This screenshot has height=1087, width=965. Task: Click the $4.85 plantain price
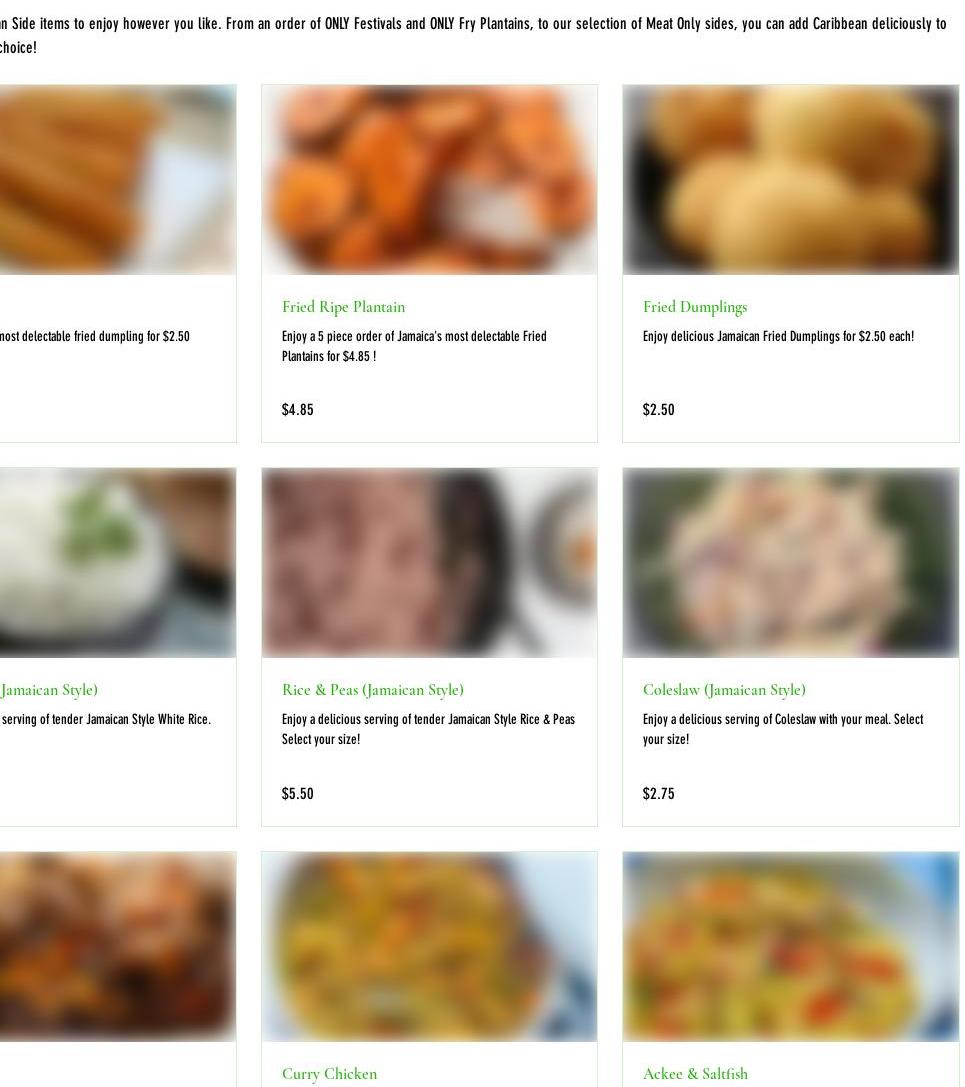297,410
